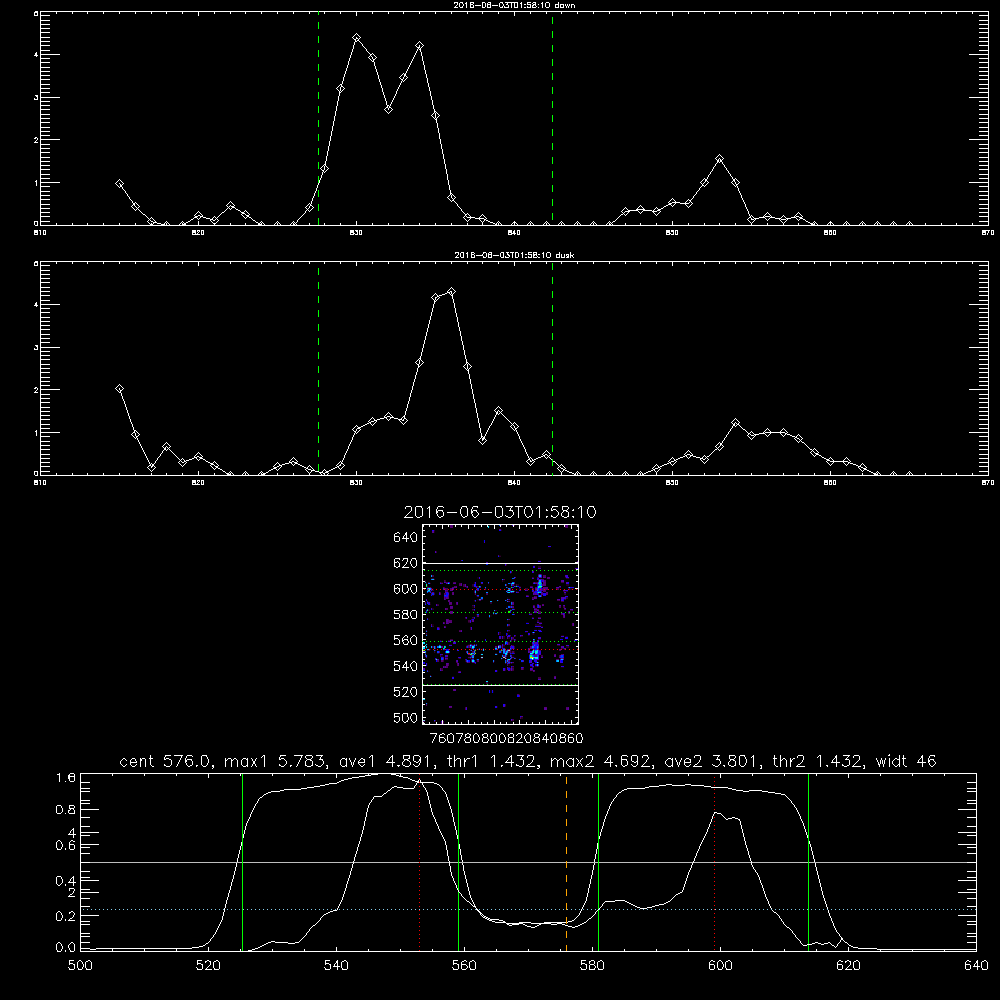Select the 4 label on dusk plot y-axis

click(x=36, y=304)
